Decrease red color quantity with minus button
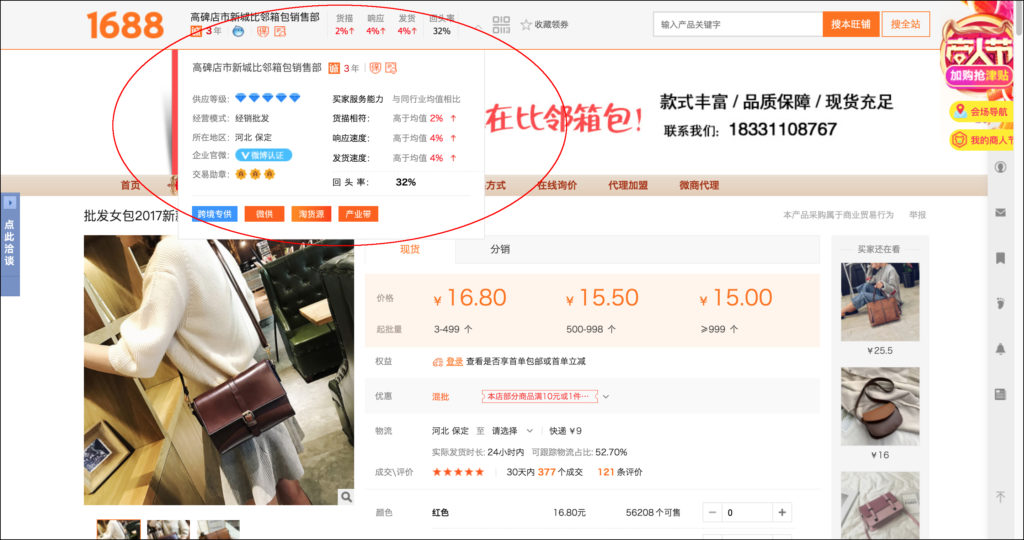 pyautogui.click(x=713, y=513)
